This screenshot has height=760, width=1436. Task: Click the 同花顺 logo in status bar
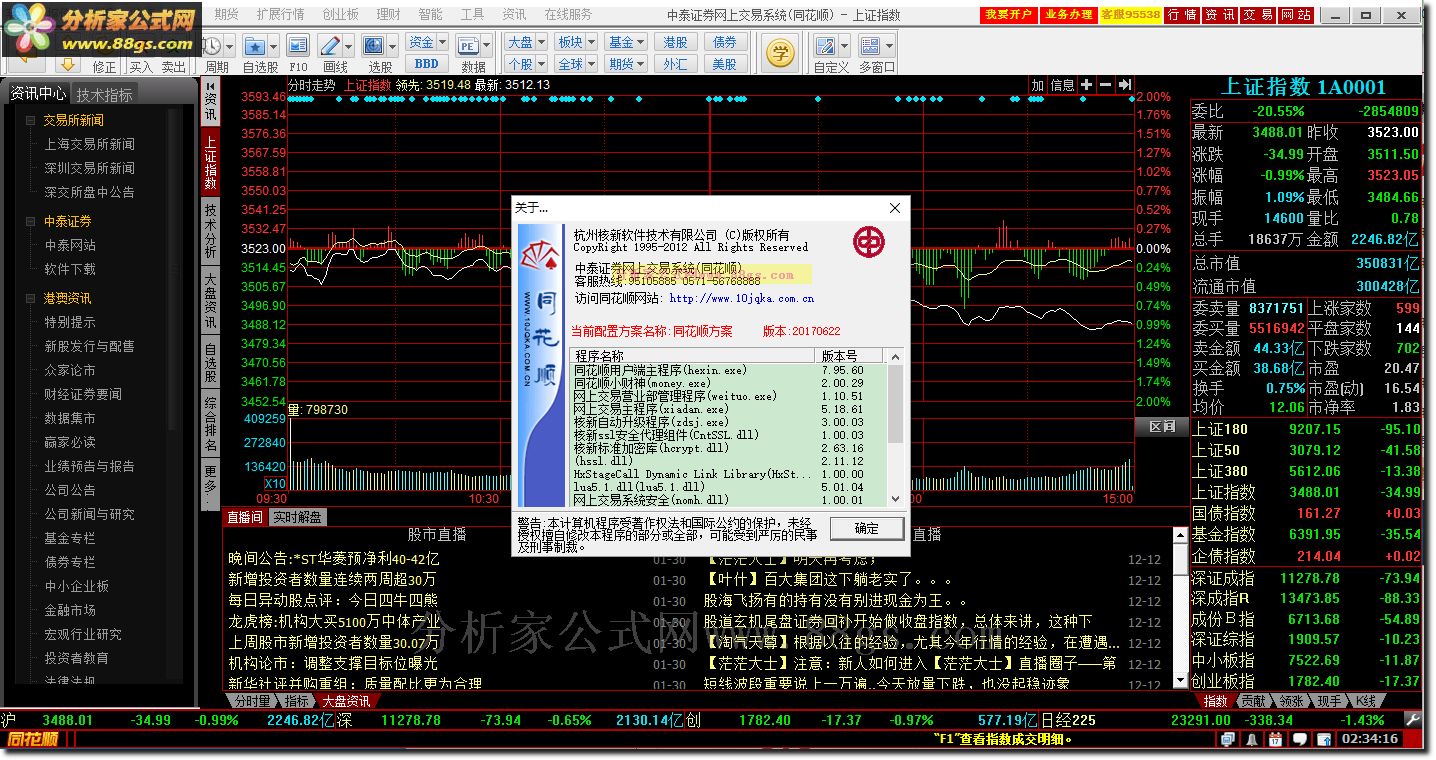[x=33, y=740]
